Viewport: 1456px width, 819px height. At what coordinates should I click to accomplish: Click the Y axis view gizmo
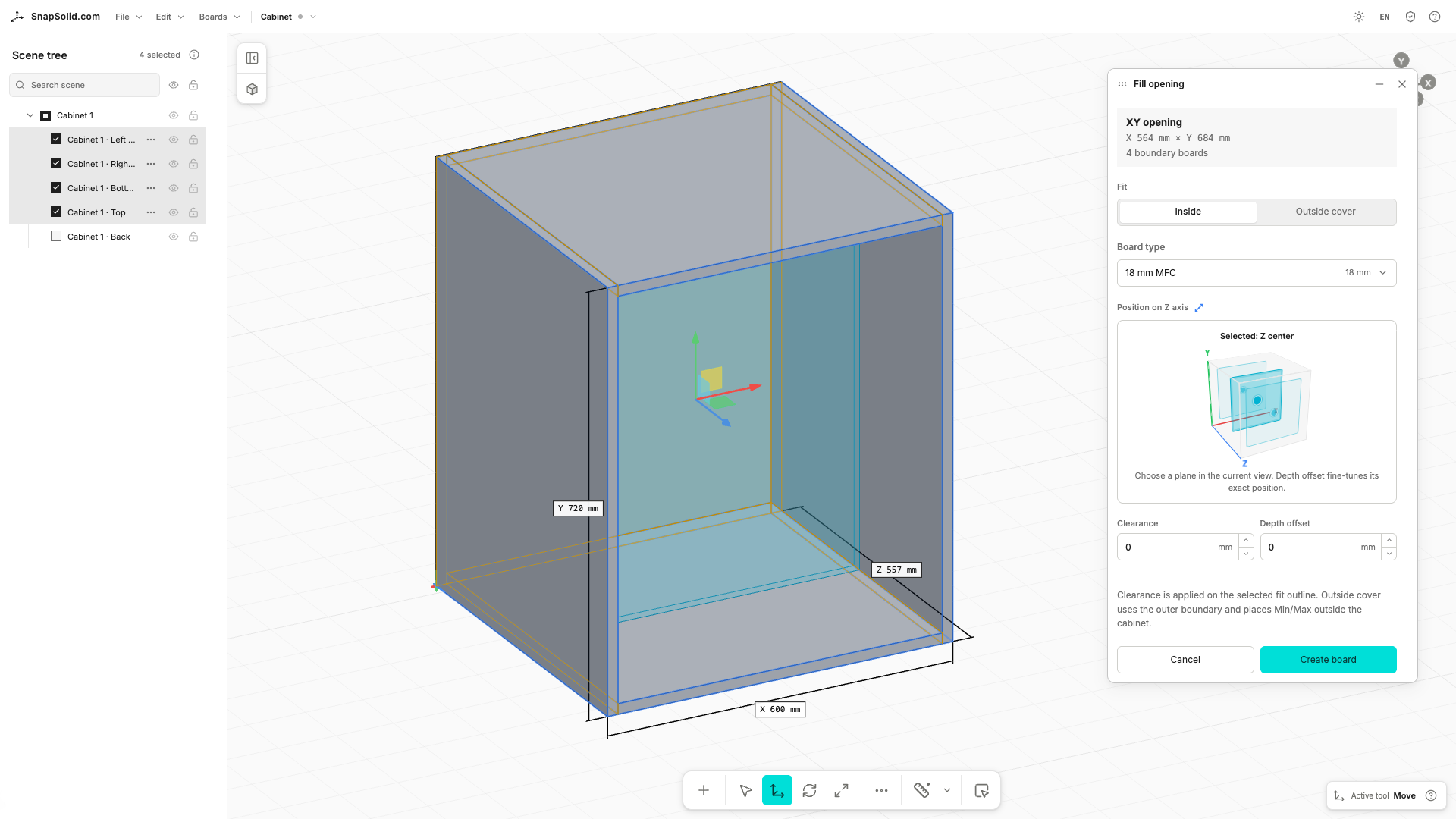[1401, 61]
